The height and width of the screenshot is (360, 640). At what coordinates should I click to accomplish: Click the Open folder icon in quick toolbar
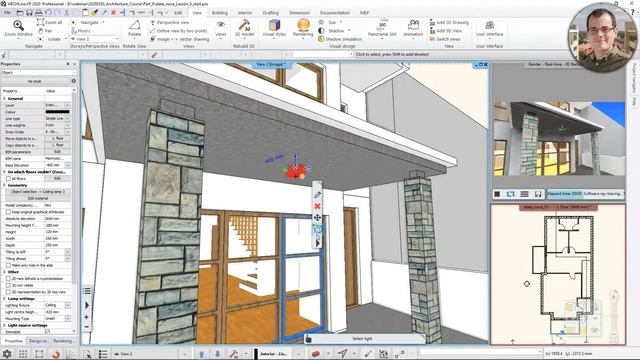pos(20,13)
